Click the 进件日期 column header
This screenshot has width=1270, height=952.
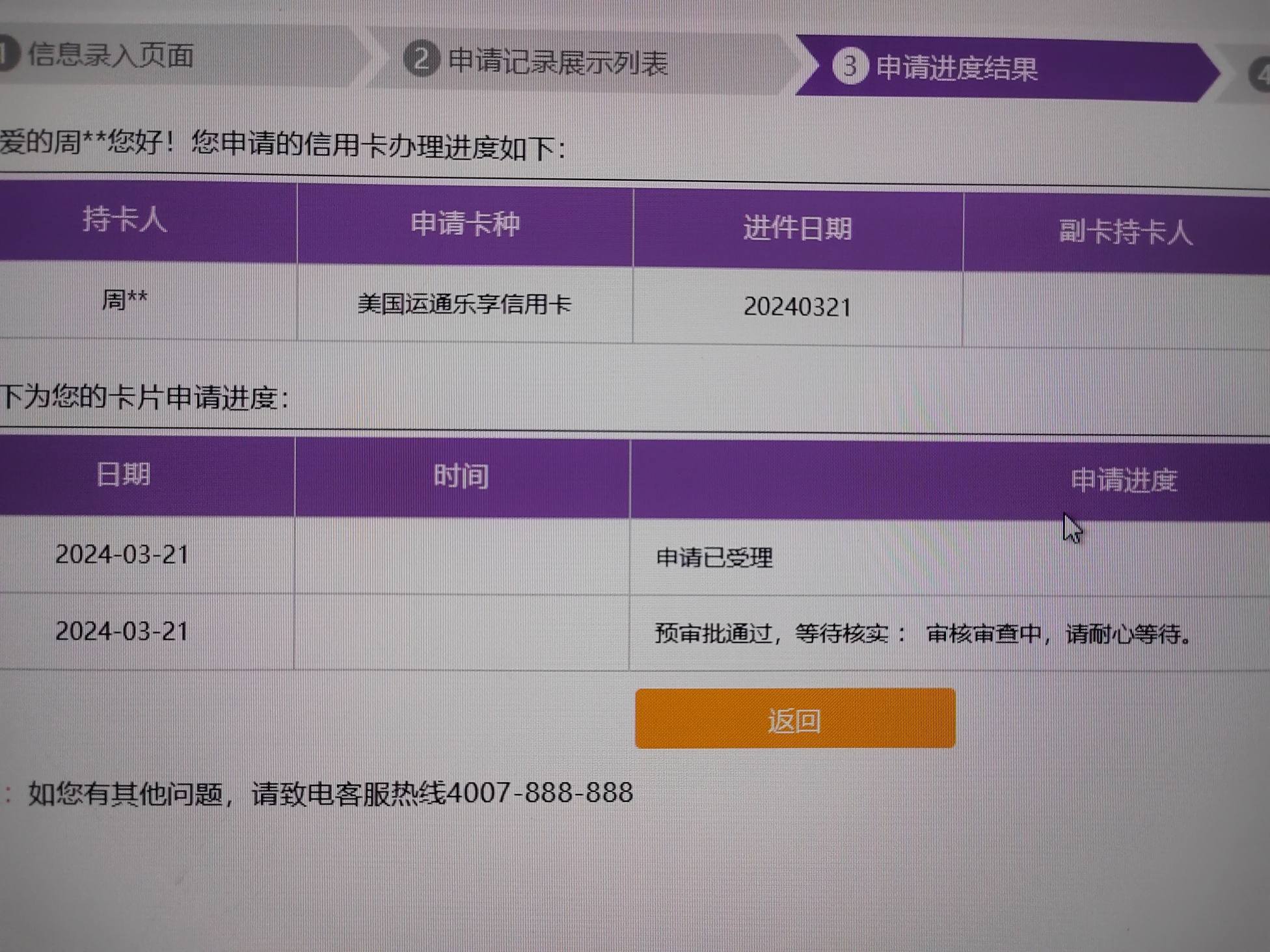point(798,229)
